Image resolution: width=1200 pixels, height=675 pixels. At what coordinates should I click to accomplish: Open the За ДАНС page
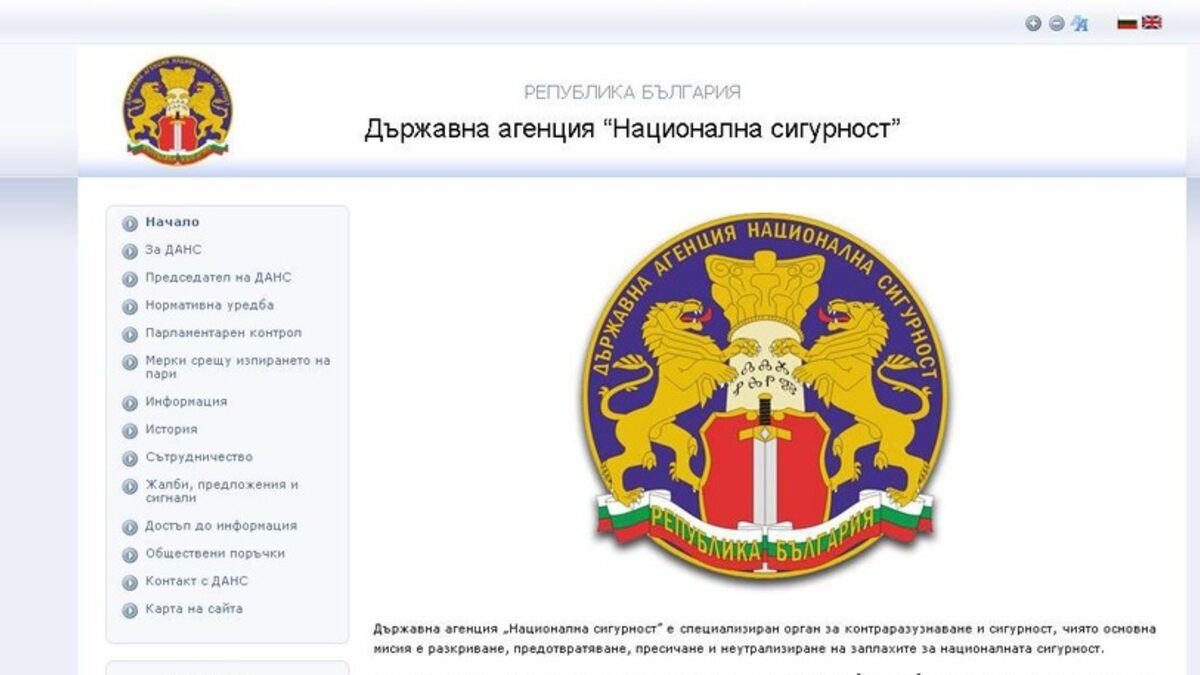point(173,250)
